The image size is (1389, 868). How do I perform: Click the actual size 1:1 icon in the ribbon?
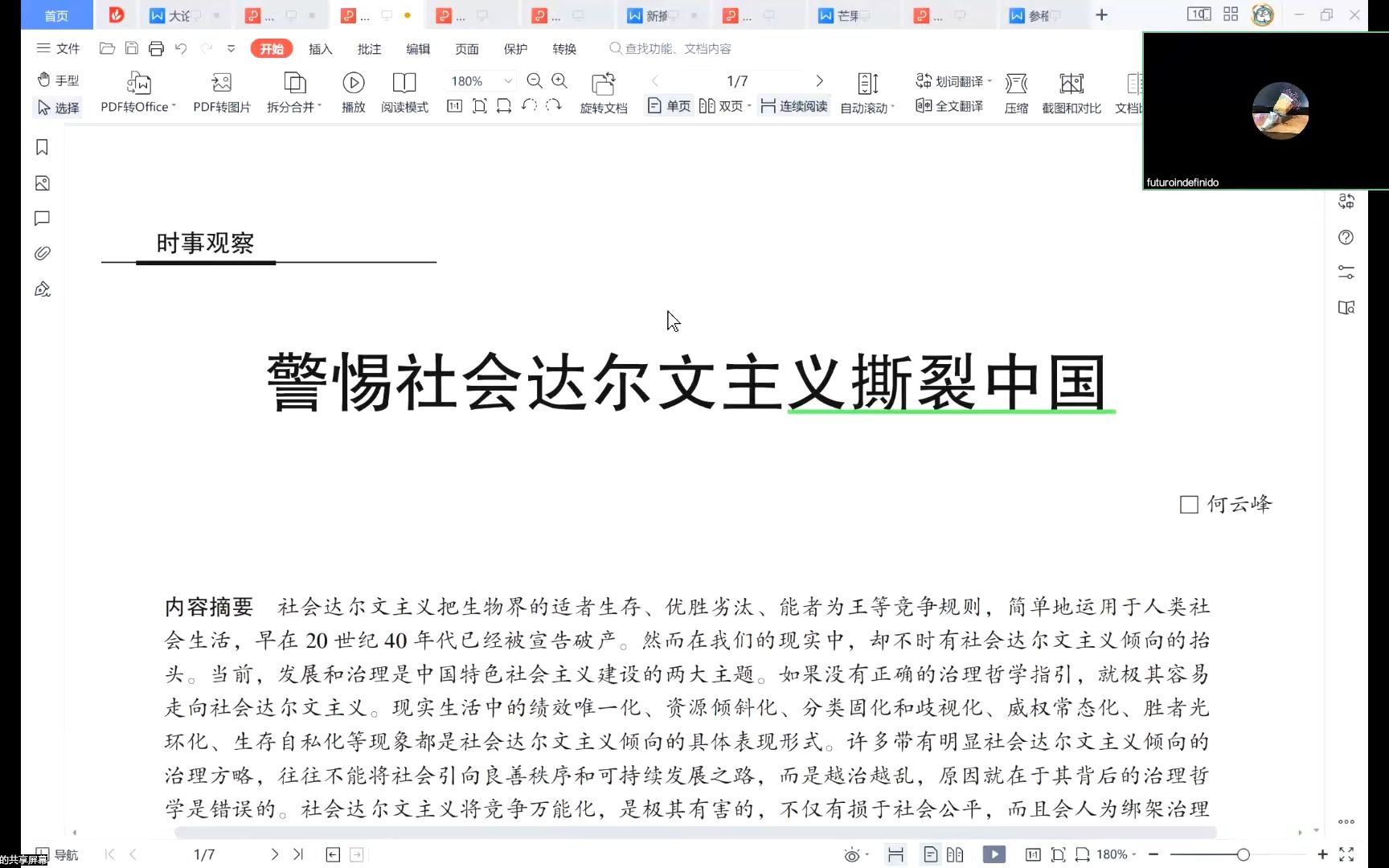(x=454, y=106)
